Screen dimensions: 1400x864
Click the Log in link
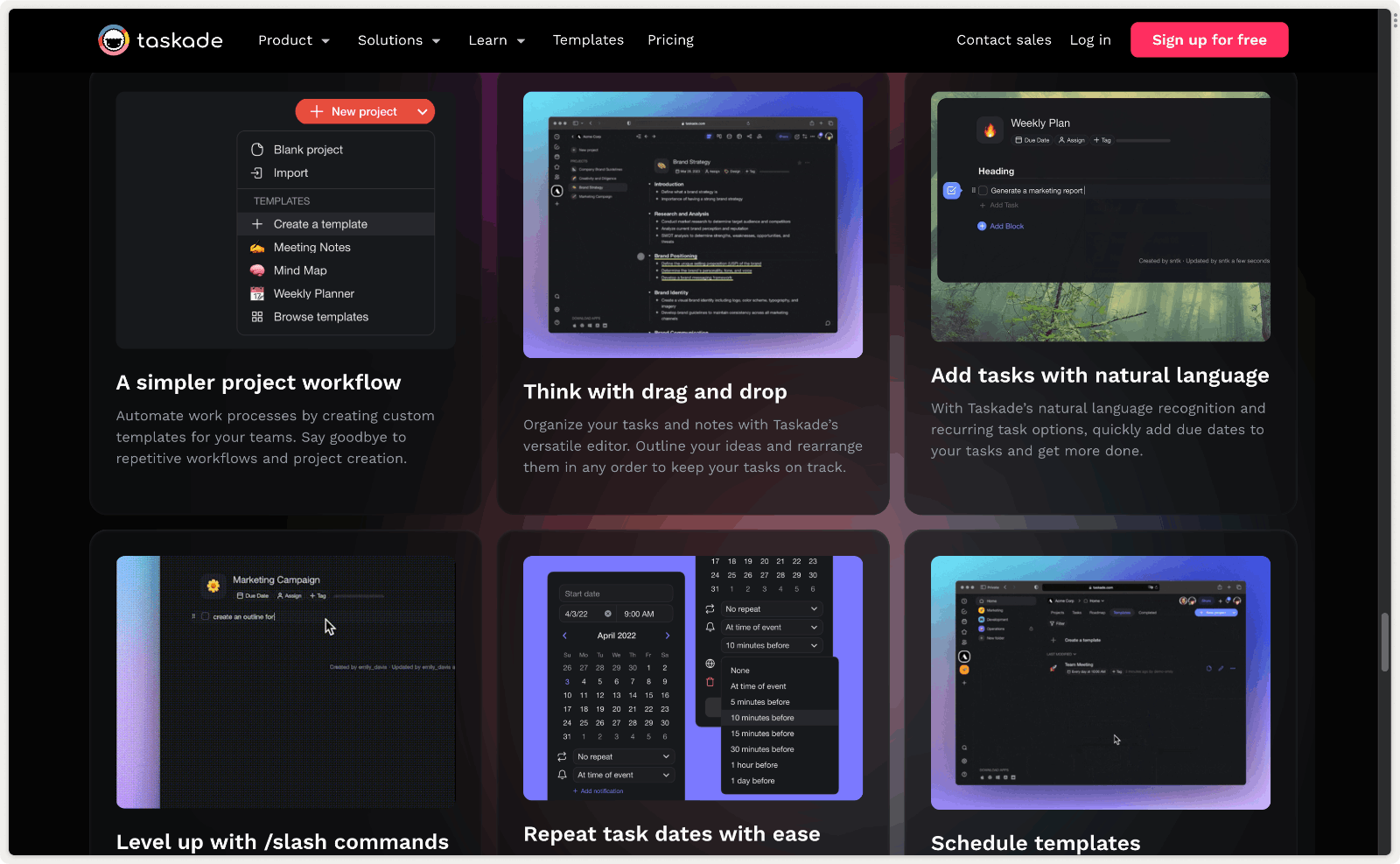click(x=1090, y=40)
